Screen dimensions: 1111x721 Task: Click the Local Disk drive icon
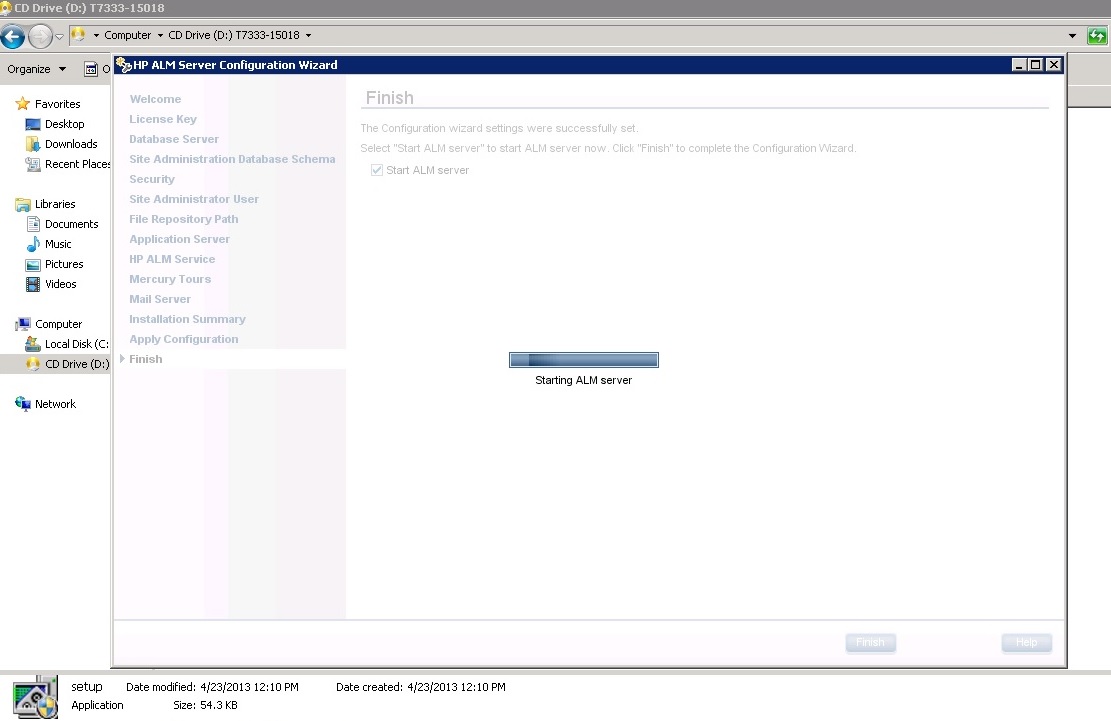[x=33, y=344]
